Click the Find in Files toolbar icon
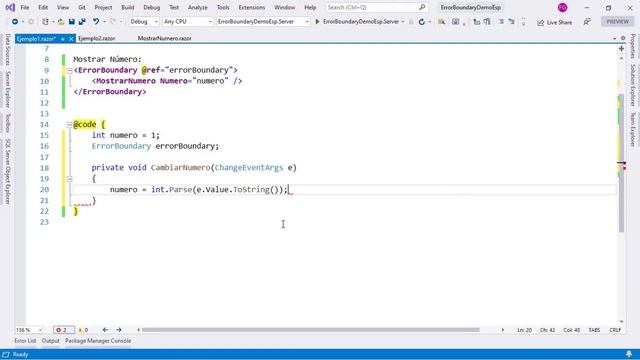640x360 pixels. [441, 22]
